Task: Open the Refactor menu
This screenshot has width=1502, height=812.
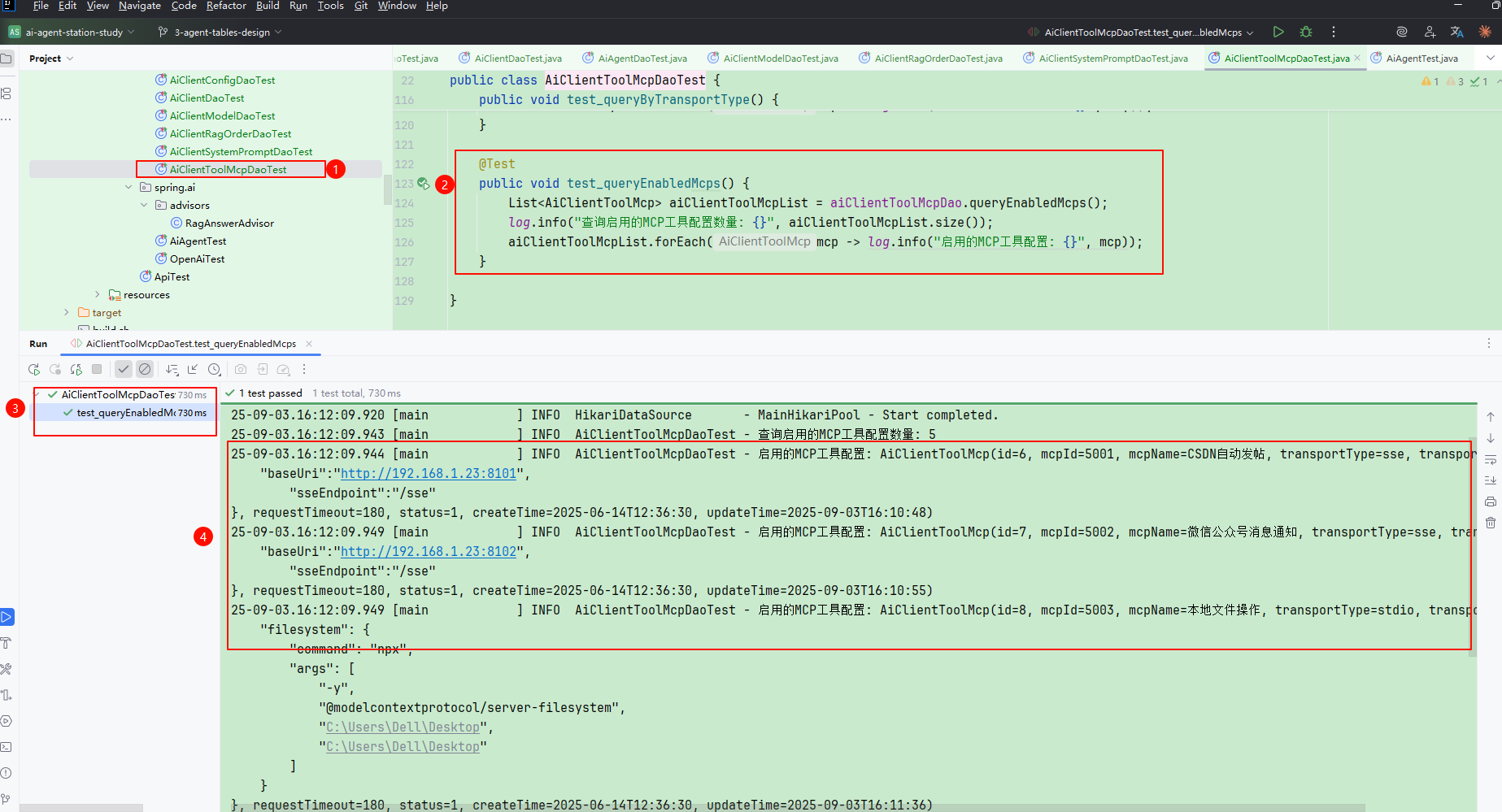Action: pos(226,6)
